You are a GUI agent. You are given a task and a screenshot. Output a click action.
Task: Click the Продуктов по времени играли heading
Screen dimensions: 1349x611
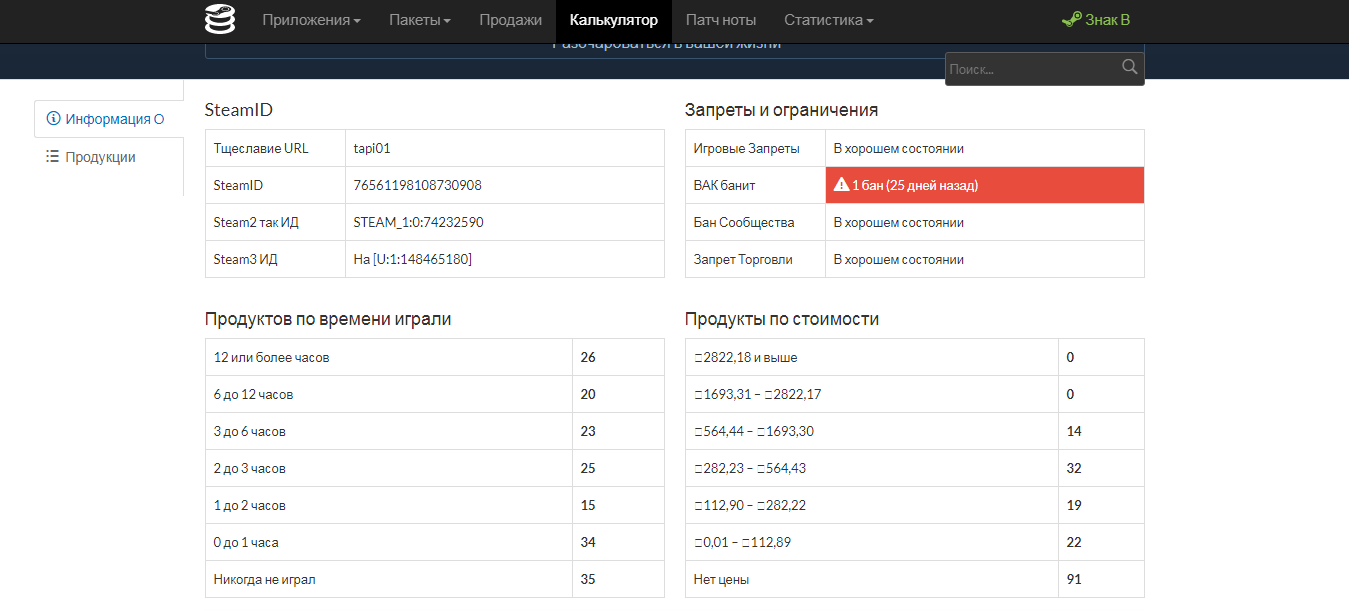(328, 319)
